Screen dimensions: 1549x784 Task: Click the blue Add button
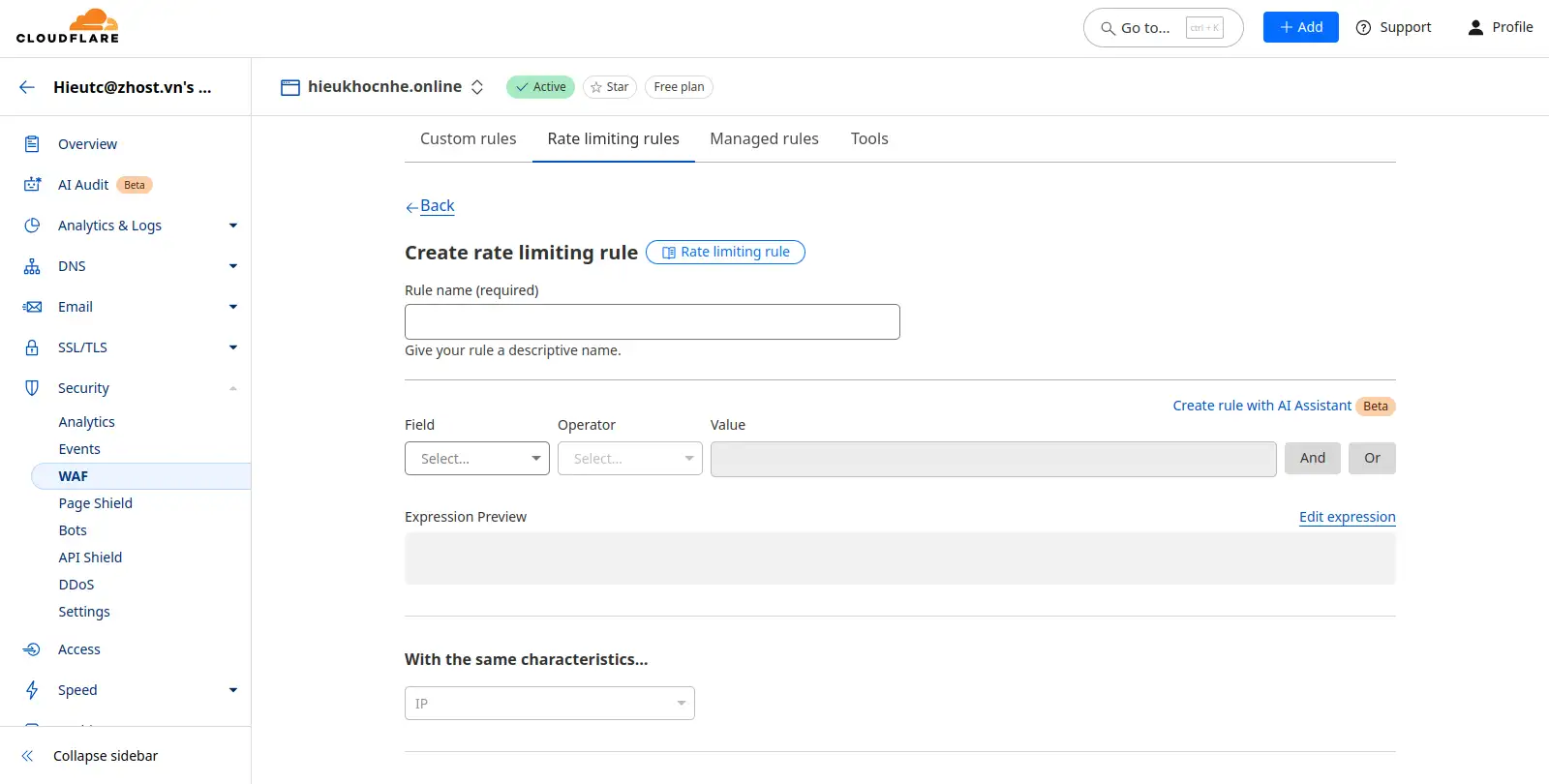tap(1300, 27)
